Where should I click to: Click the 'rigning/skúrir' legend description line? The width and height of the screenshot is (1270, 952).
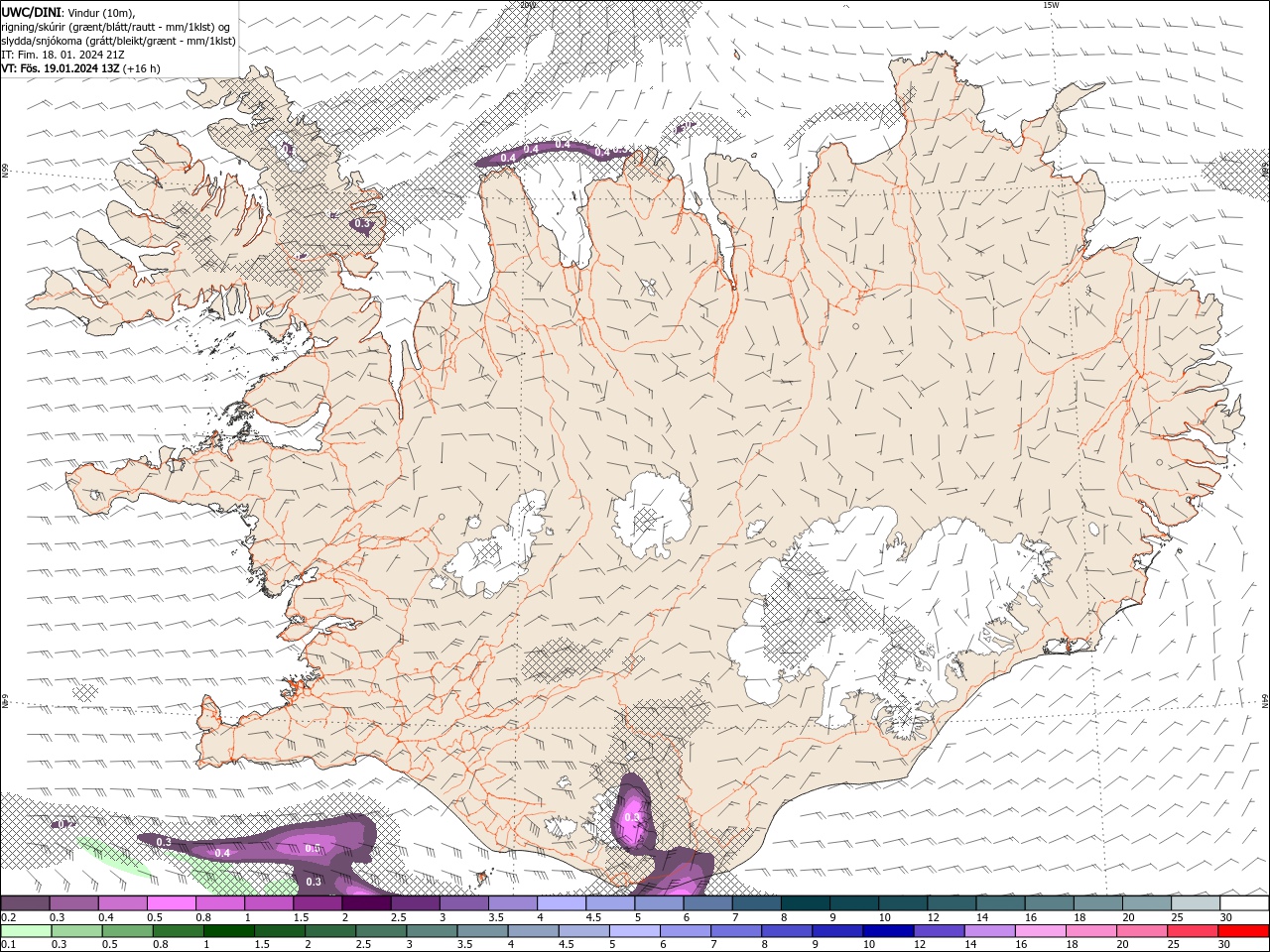[115, 27]
